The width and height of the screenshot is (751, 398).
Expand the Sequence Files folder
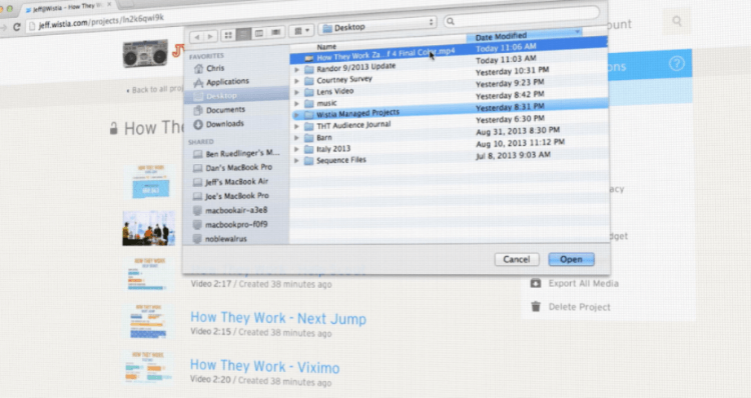tap(296, 161)
